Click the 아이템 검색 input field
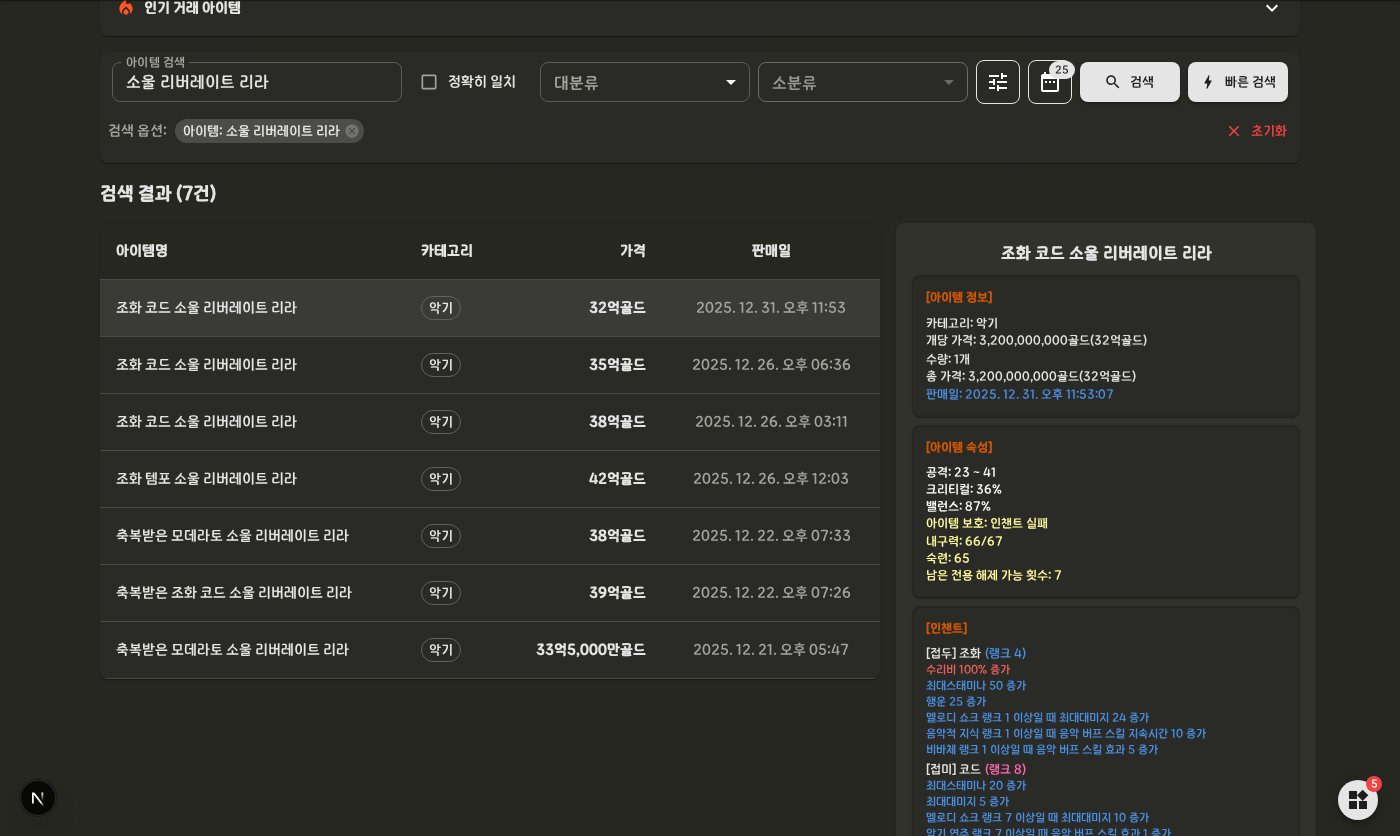 (257, 82)
